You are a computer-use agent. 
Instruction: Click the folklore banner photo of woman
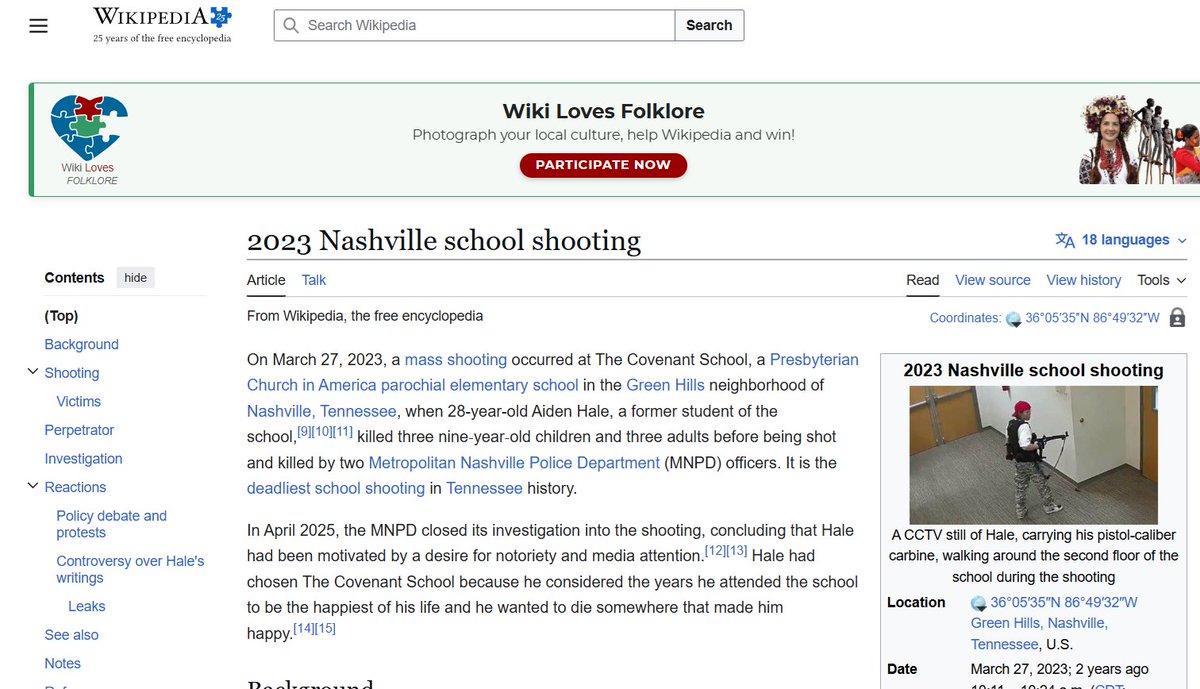[1109, 139]
